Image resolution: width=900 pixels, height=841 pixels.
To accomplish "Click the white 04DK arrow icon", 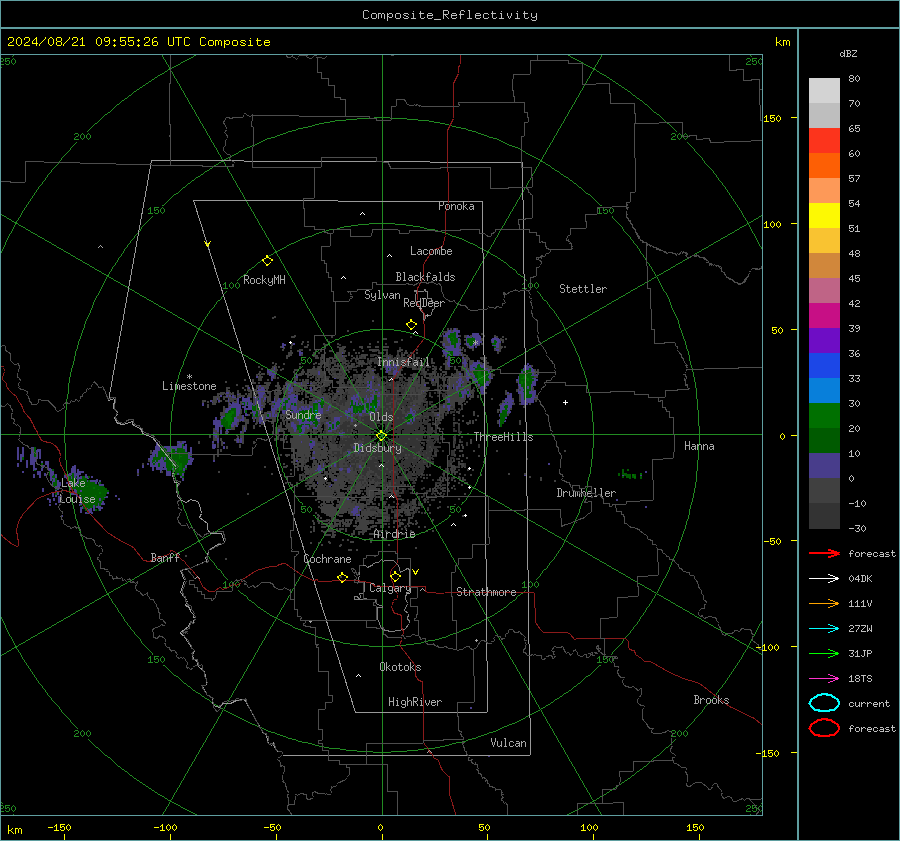I will coord(824,579).
